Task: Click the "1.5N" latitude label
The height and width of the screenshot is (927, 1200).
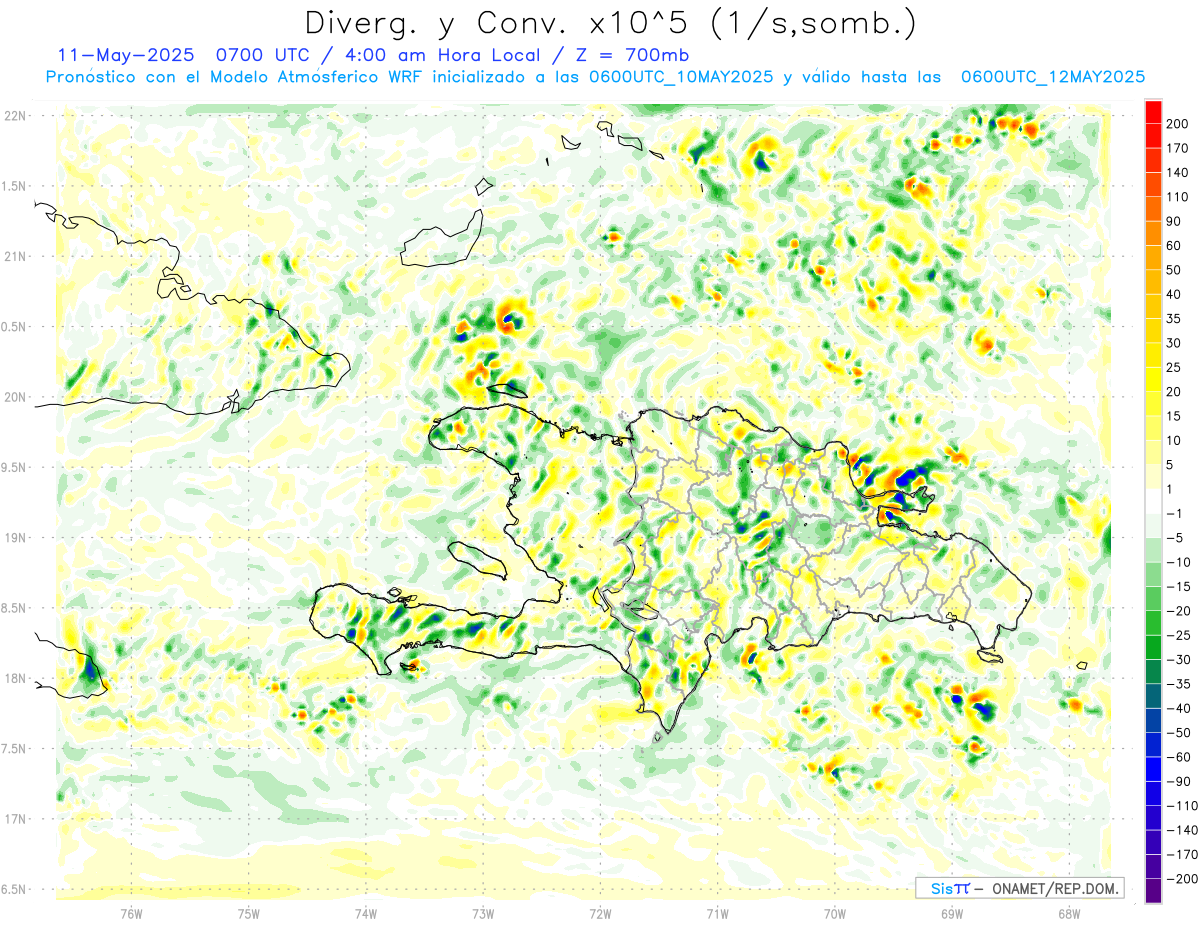Action: (x=15, y=187)
